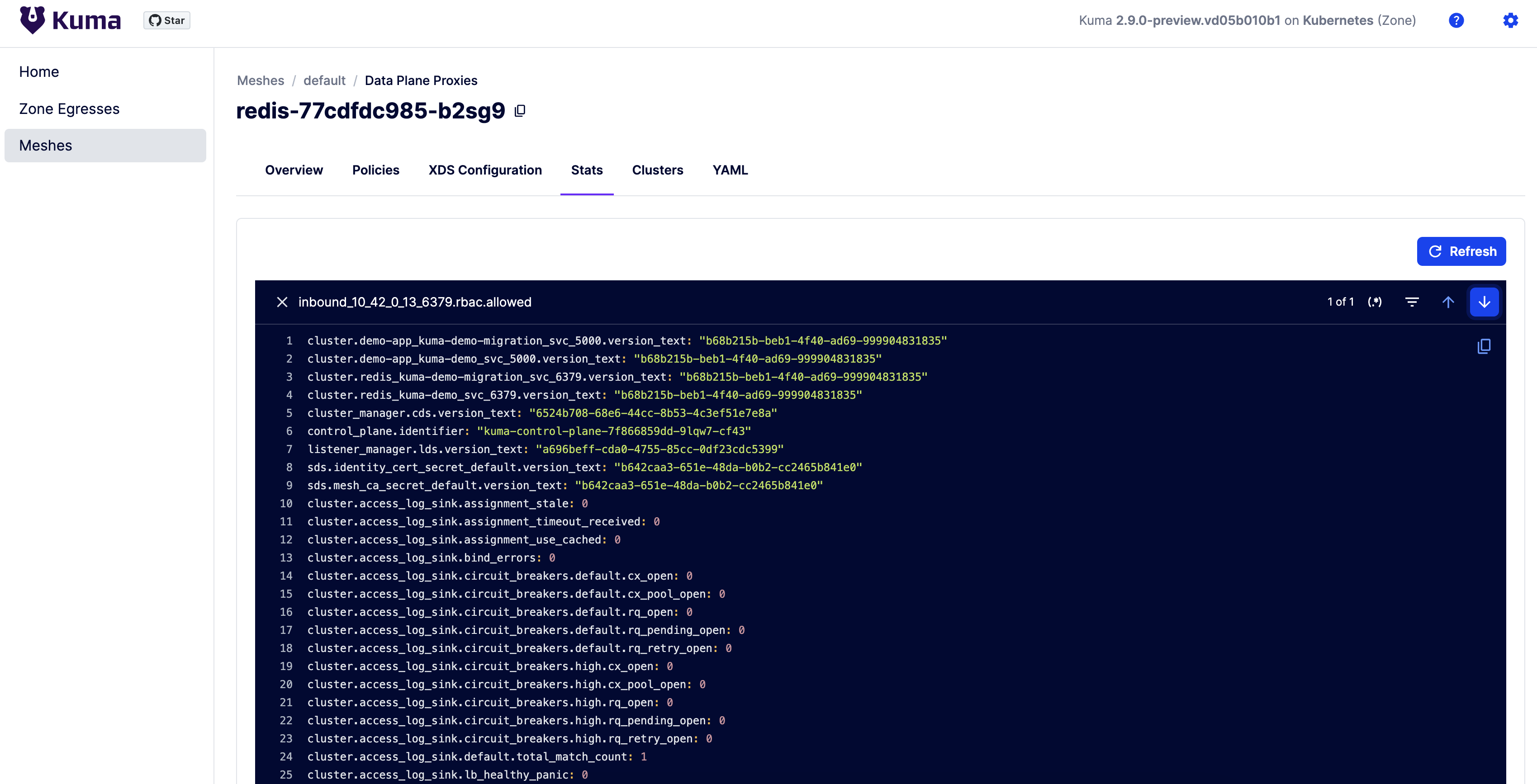Copy the stats output using the copy icon
The width and height of the screenshot is (1537, 784).
(1484, 346)
